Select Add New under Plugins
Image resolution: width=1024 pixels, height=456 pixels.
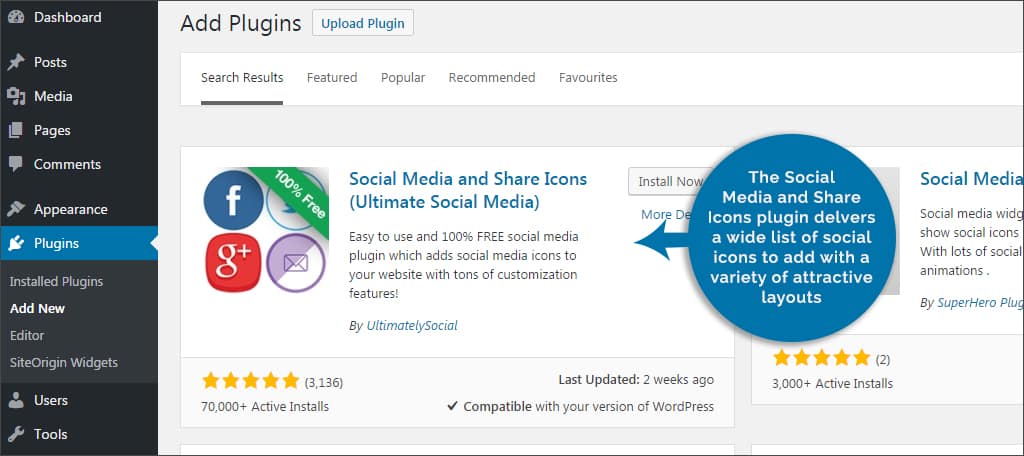(x=37, y=308)
